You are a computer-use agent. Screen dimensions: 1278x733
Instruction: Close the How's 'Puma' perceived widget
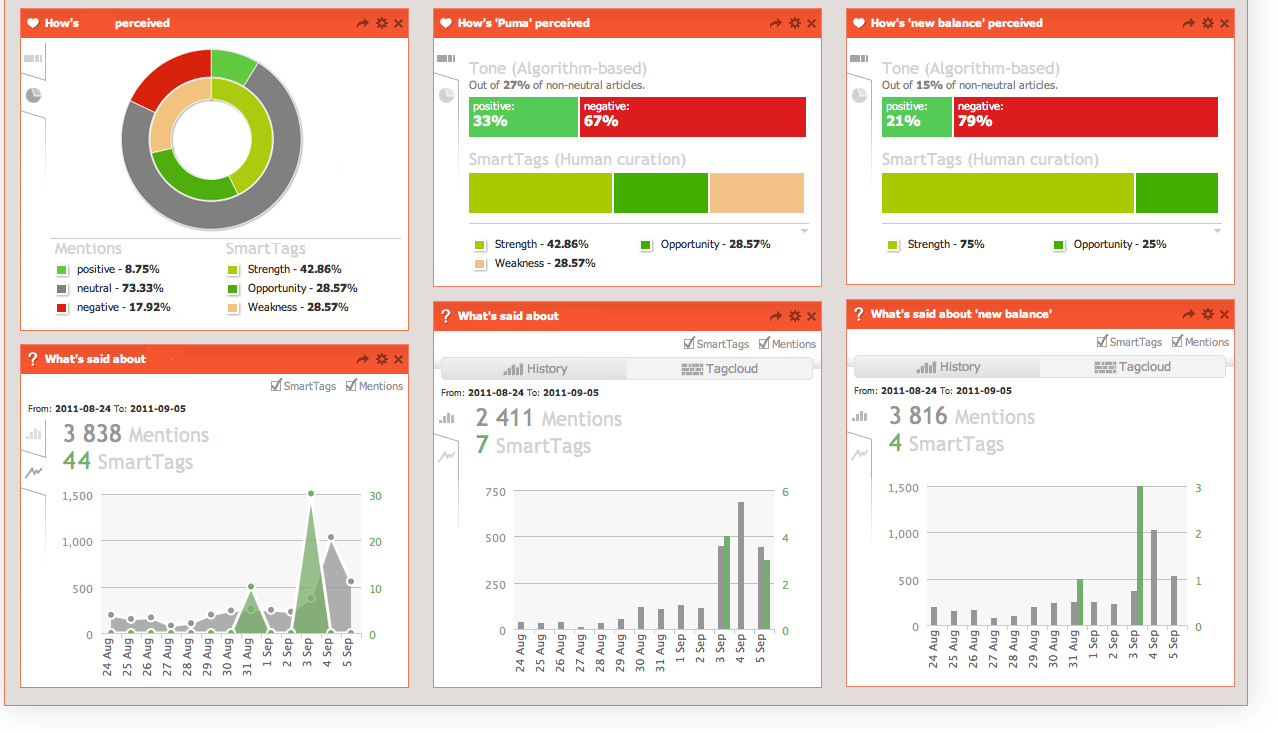[812, 23]
